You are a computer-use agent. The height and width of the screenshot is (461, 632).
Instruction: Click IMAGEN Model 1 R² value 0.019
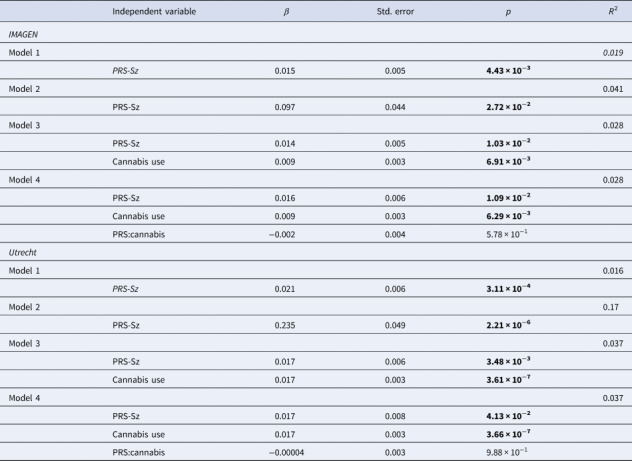[613, 52]
